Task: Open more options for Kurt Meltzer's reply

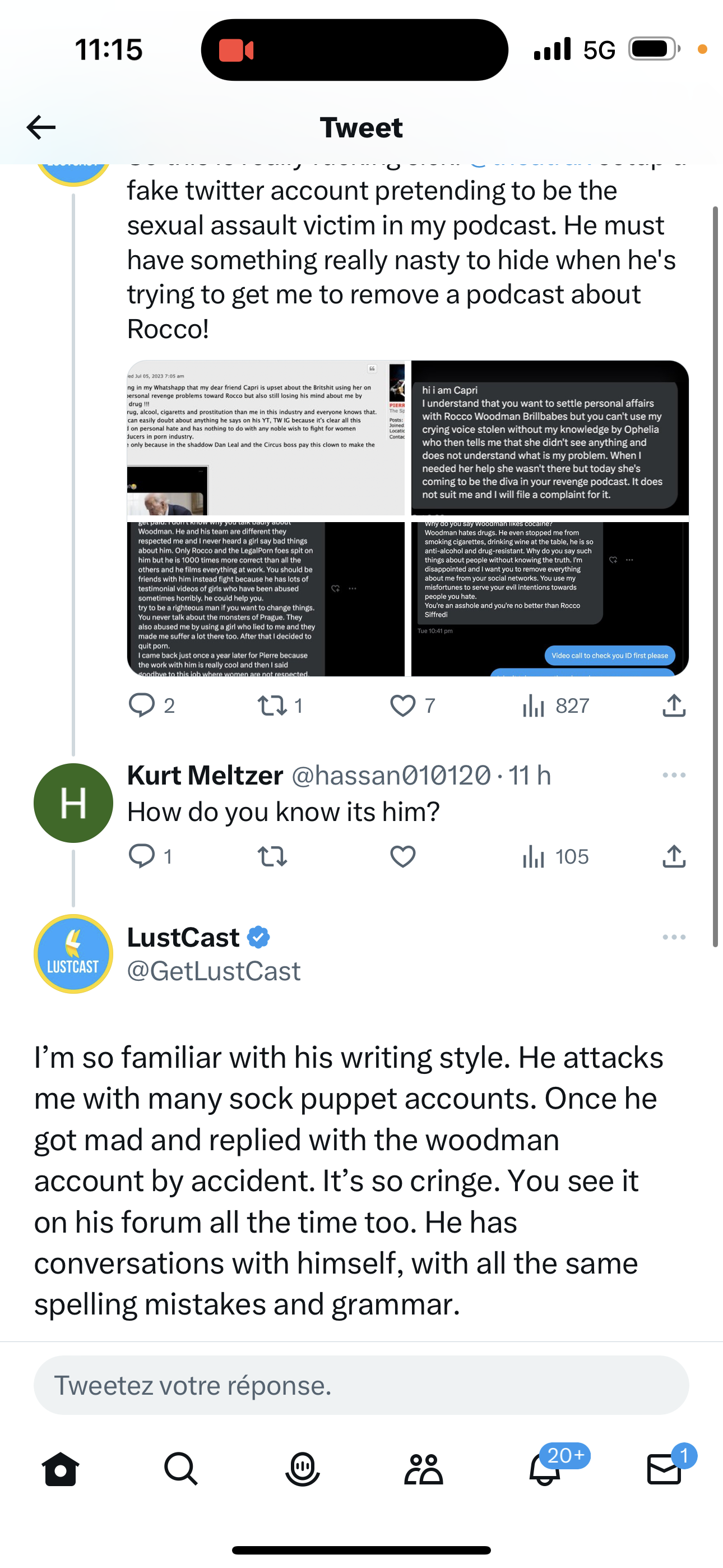Action: (674, 776)
